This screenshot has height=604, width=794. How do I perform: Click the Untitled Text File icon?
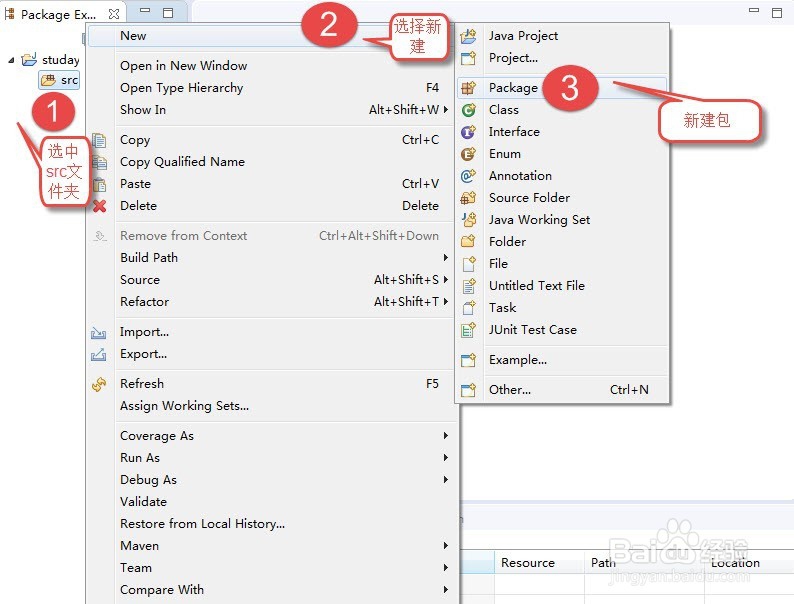click(x=469, y=286)
